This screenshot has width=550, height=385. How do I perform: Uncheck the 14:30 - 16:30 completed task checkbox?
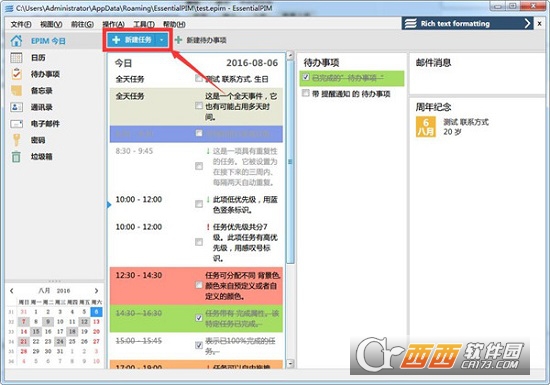[199, 318]
